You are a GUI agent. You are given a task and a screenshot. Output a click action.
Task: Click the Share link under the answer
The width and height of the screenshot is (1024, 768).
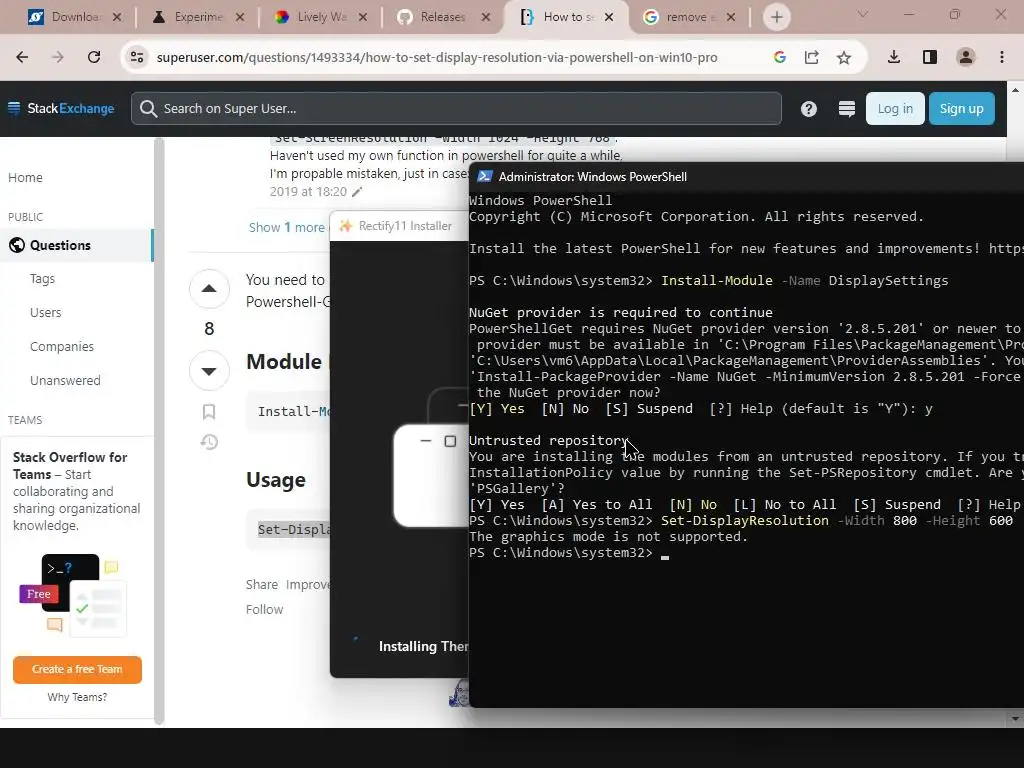click(262, 584)
